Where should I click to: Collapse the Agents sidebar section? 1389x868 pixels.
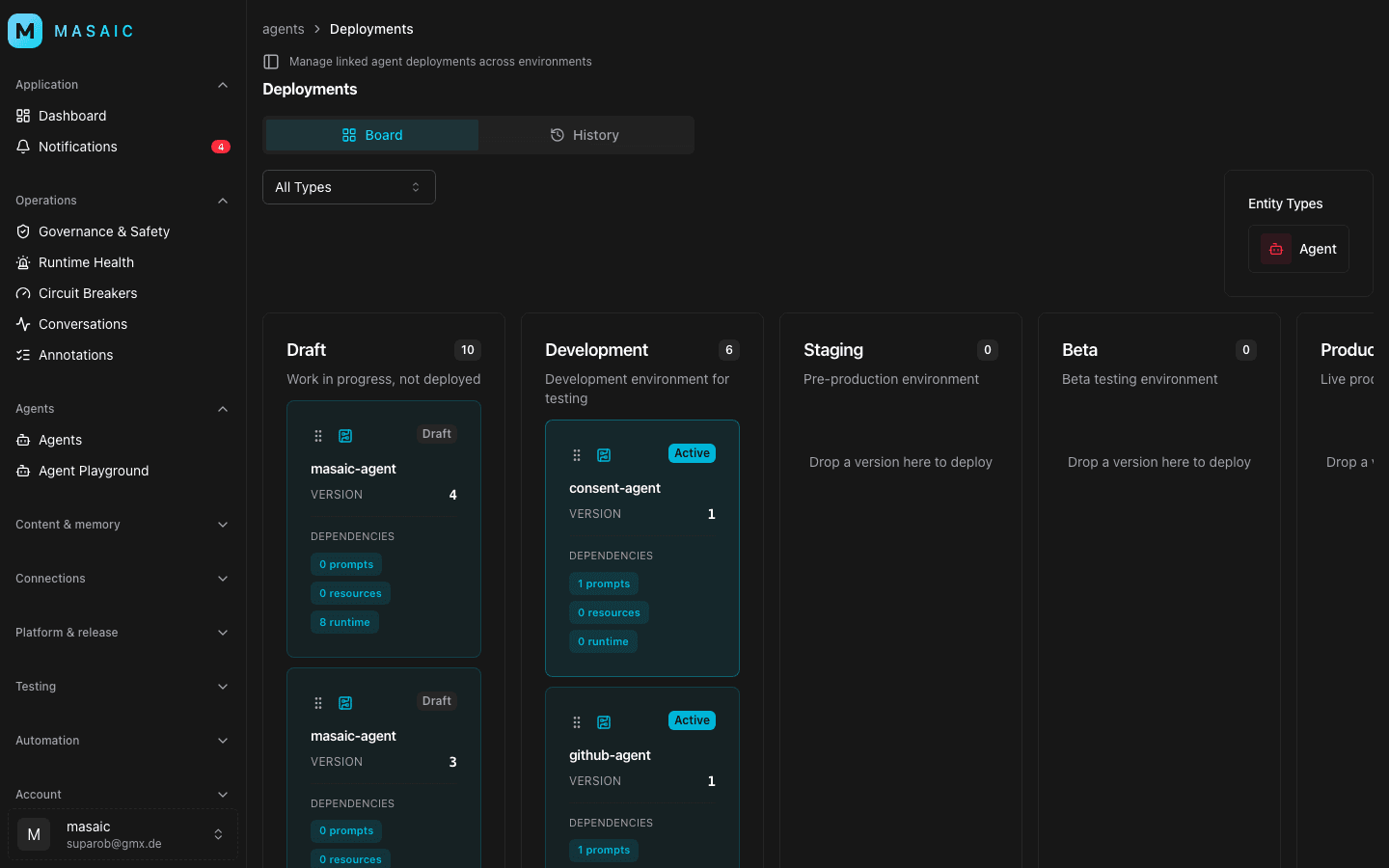click(x=223, y=409)
